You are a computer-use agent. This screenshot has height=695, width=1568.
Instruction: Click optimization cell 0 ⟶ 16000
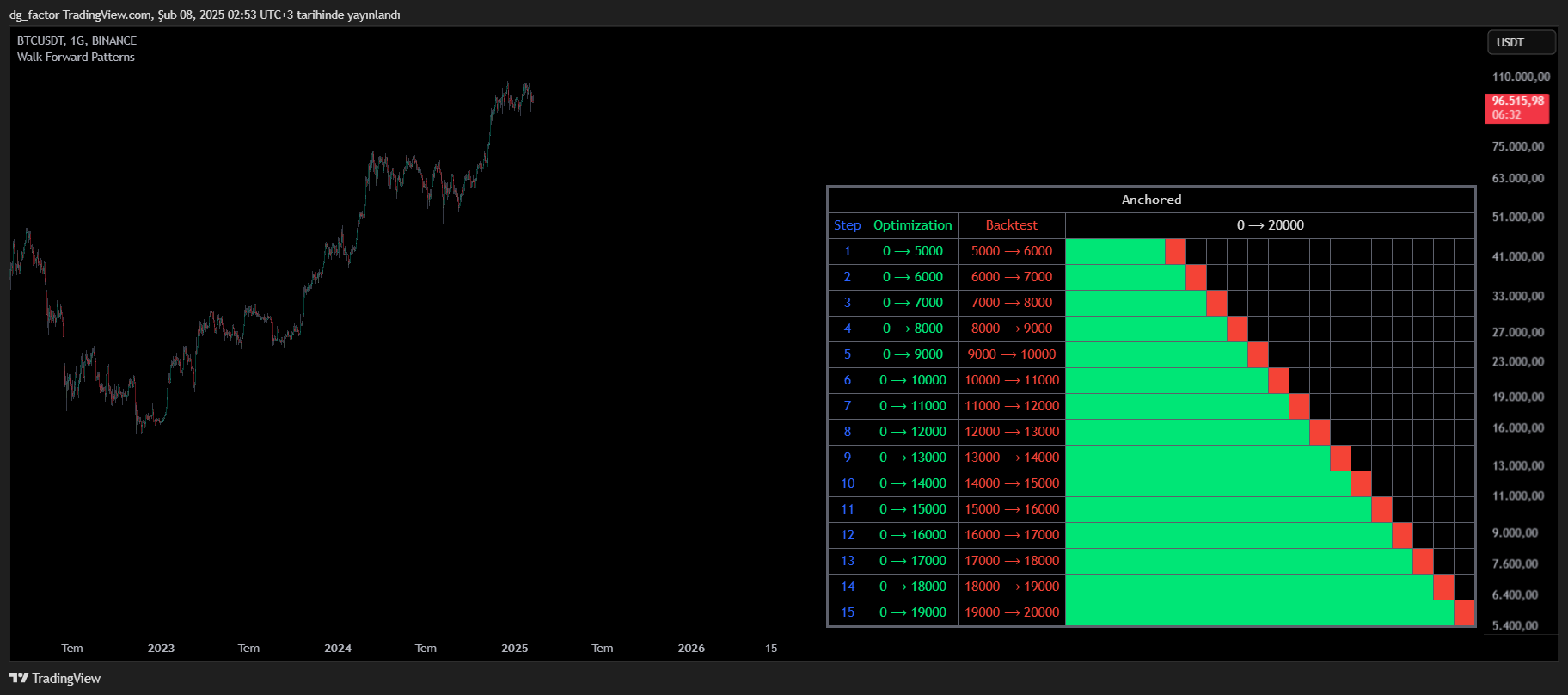tap(912, 535)
